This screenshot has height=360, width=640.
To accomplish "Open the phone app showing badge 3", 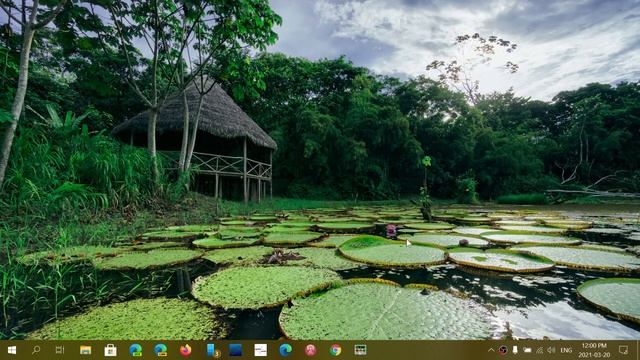I will (x=213, y=350).
